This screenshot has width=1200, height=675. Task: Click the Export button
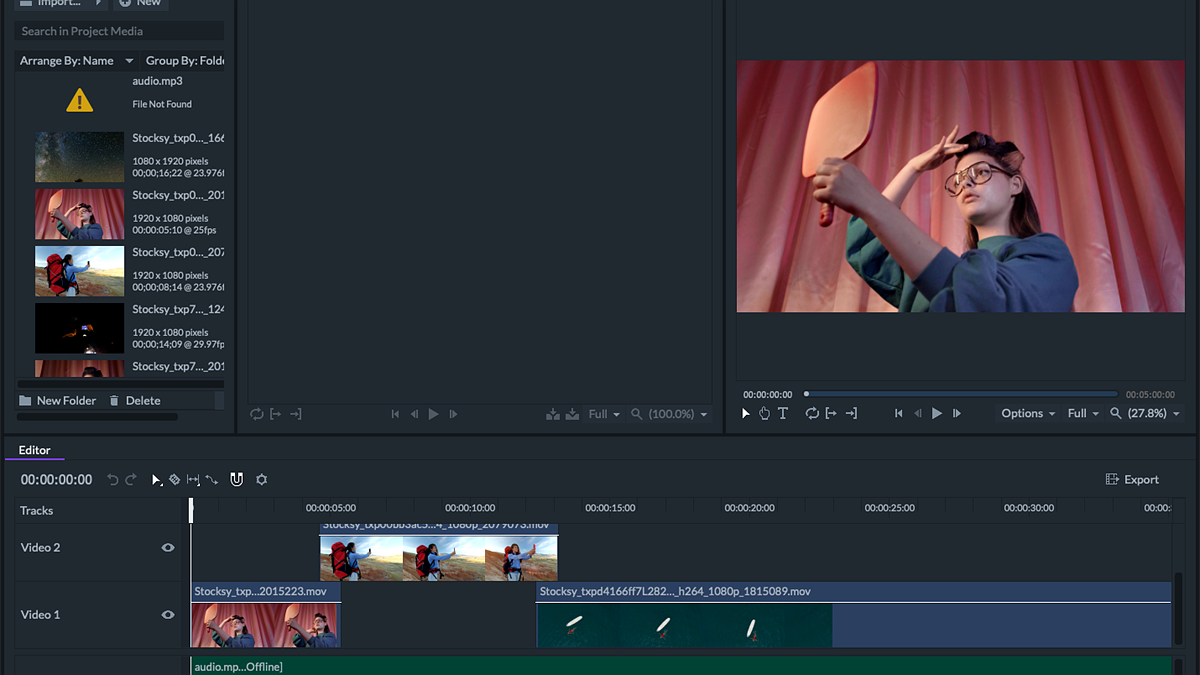[x=1132, y=480]
